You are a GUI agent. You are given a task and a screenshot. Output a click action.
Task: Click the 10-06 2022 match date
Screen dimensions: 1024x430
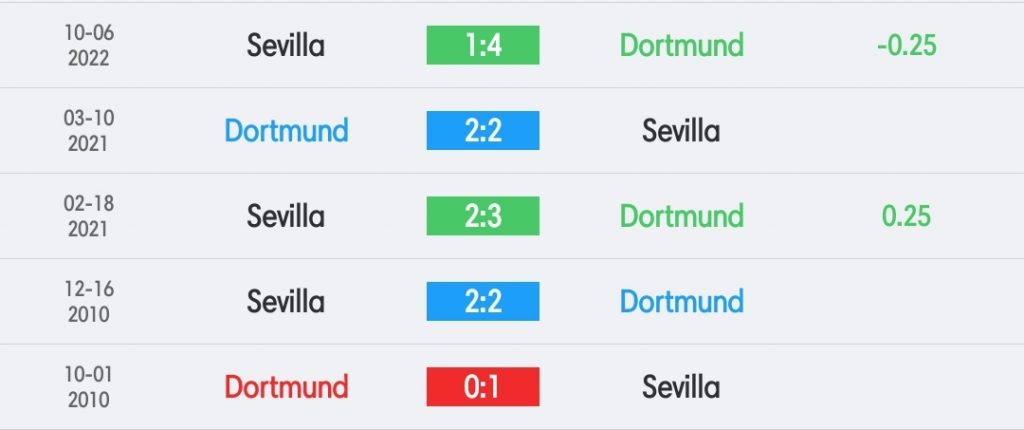pos(89,45)
